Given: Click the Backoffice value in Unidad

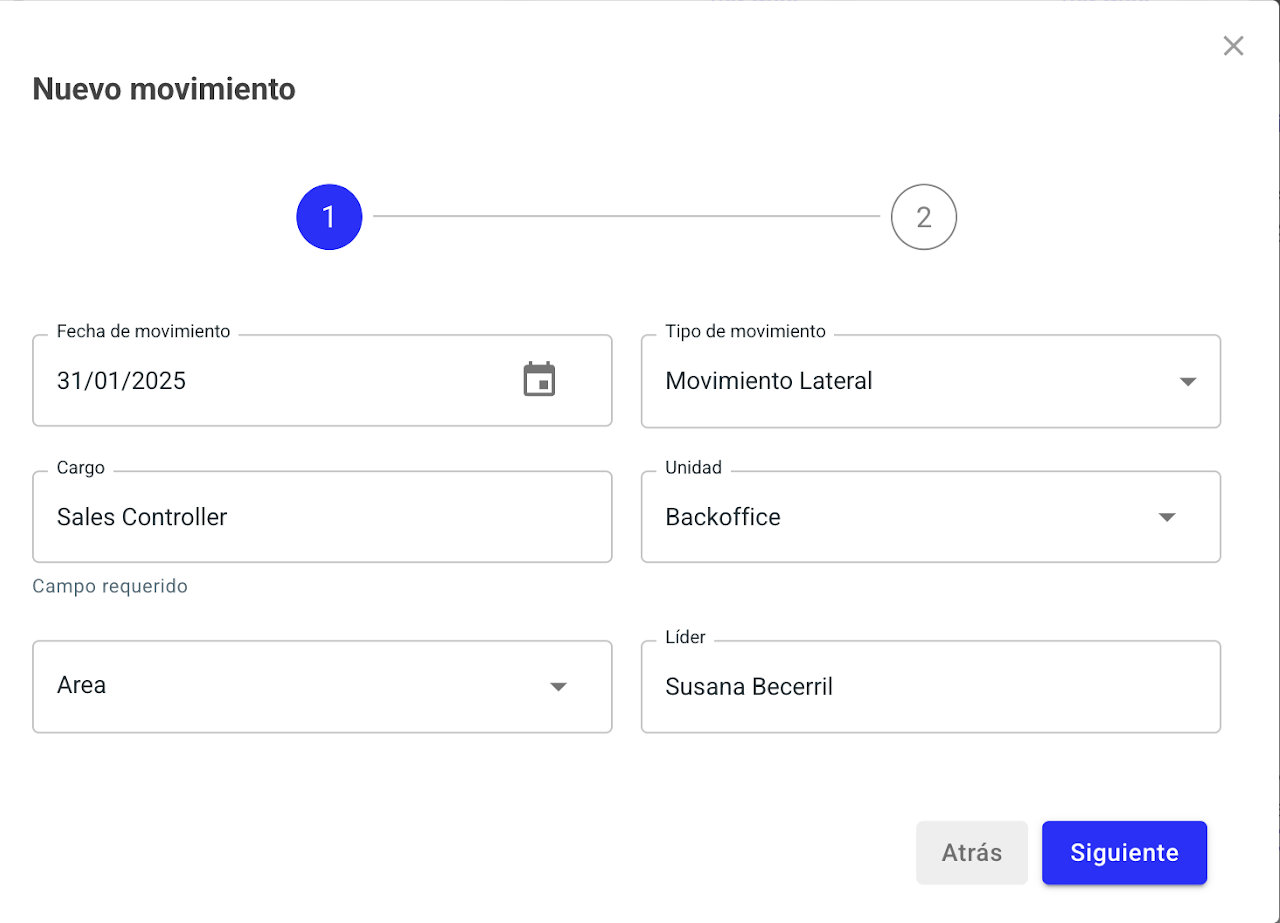Looking at the screenshot, I should pos(722,517).
